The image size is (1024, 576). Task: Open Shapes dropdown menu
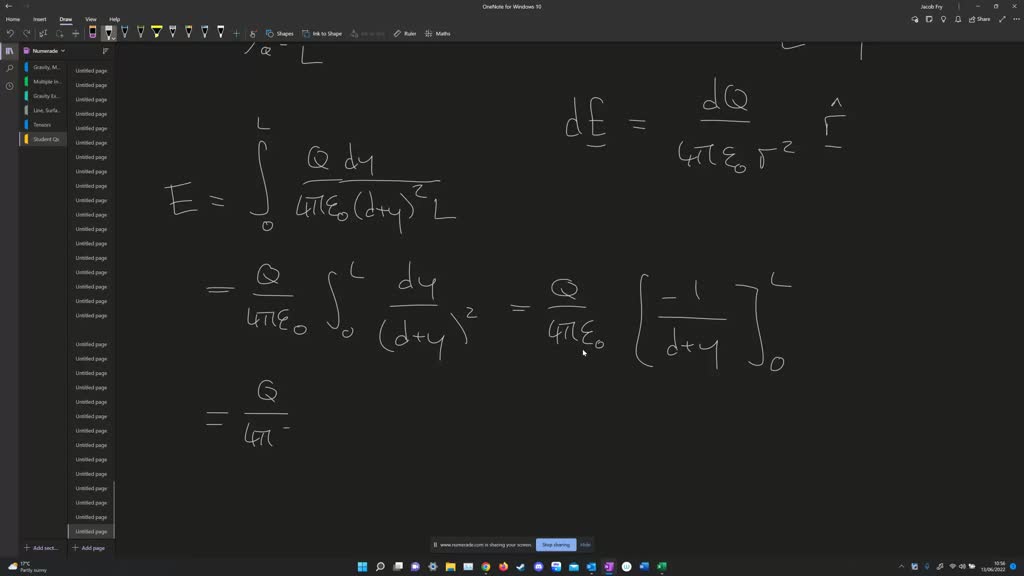click(280, 33)
